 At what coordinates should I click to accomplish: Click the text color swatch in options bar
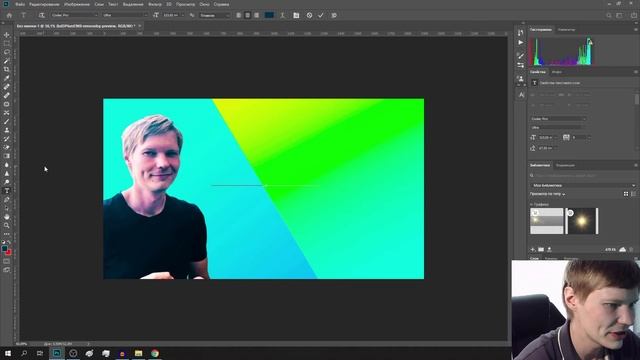click(269, 15)
